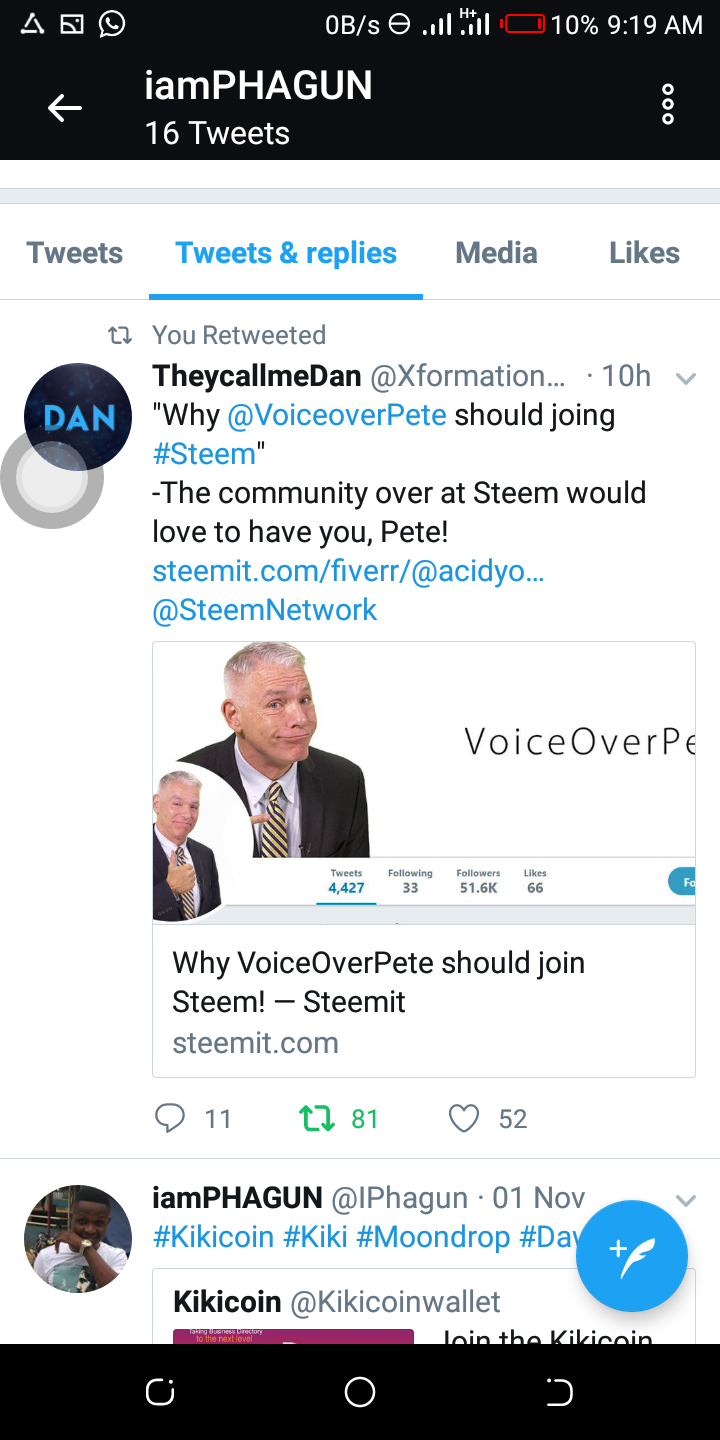Image resolution: width=720 pixels, height=1440 pixels.
Task: Tap the Android recent apps button
Action: point(160,1391)
